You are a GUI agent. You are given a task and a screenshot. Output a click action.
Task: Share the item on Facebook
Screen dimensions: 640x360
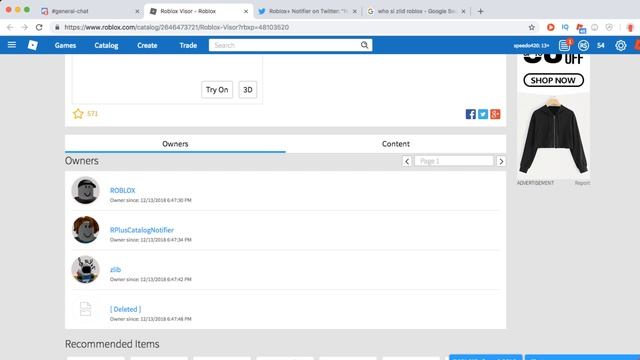[471, 114]
